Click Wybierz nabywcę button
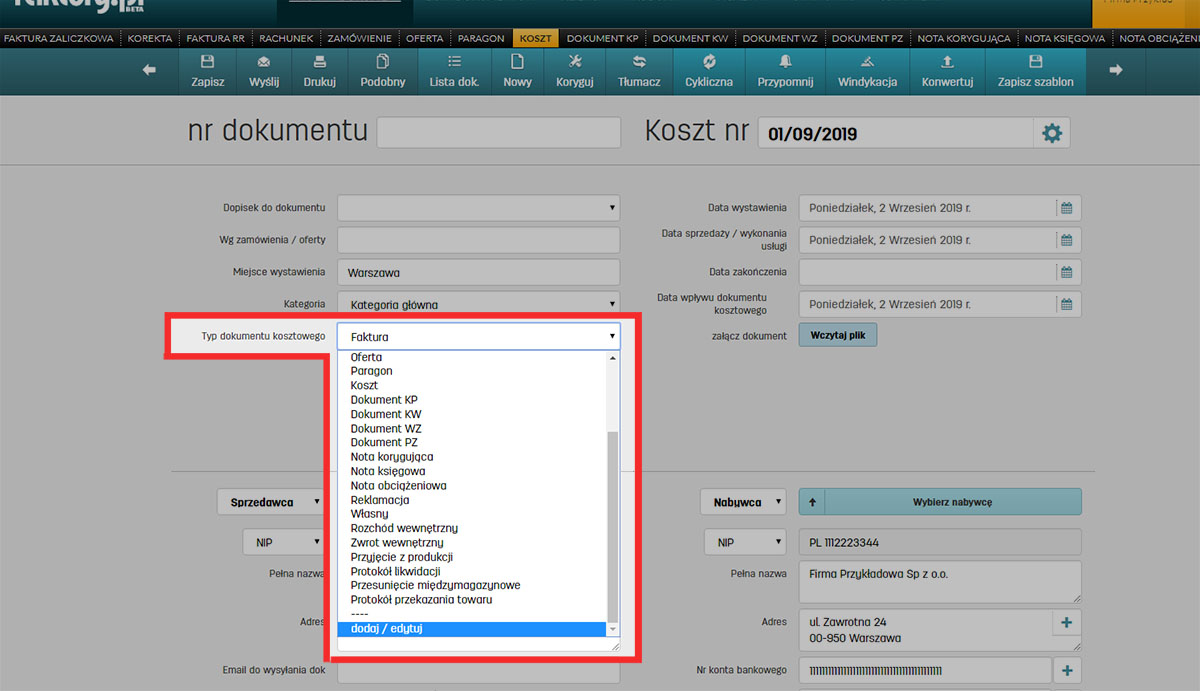Screen dimensions: 1200x691 952,502
